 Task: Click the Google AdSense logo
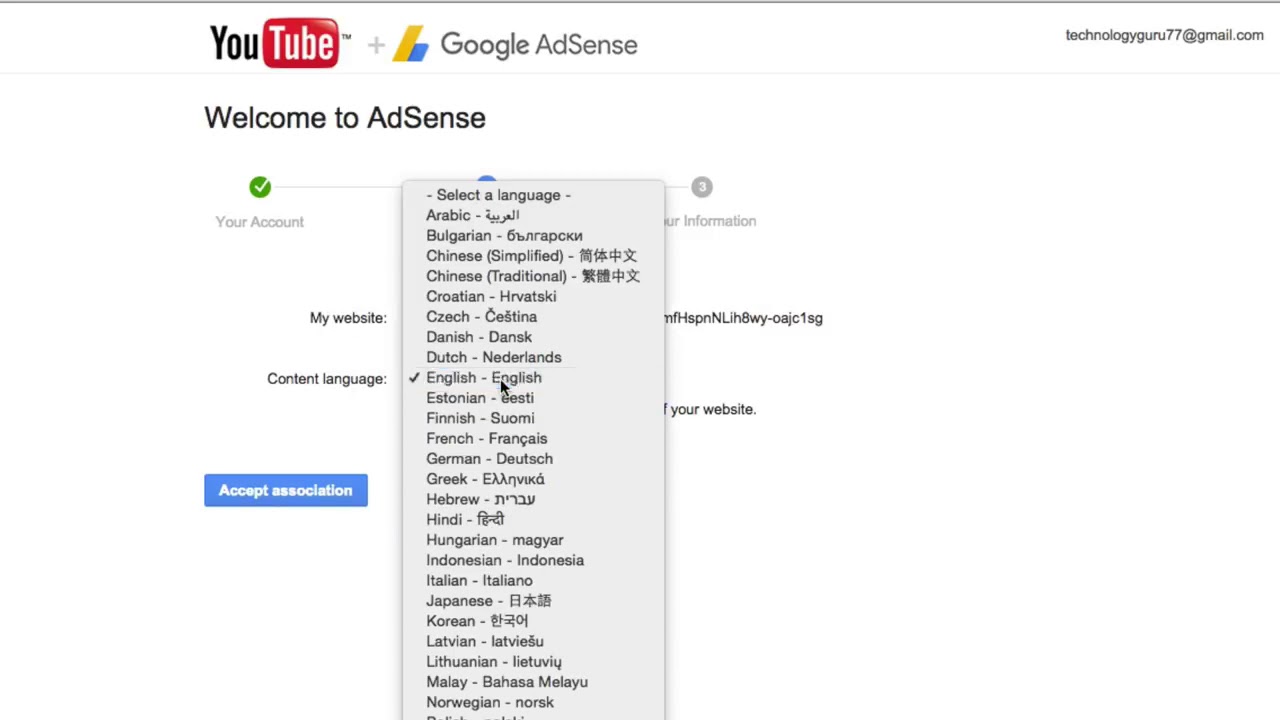pos(515,45)
